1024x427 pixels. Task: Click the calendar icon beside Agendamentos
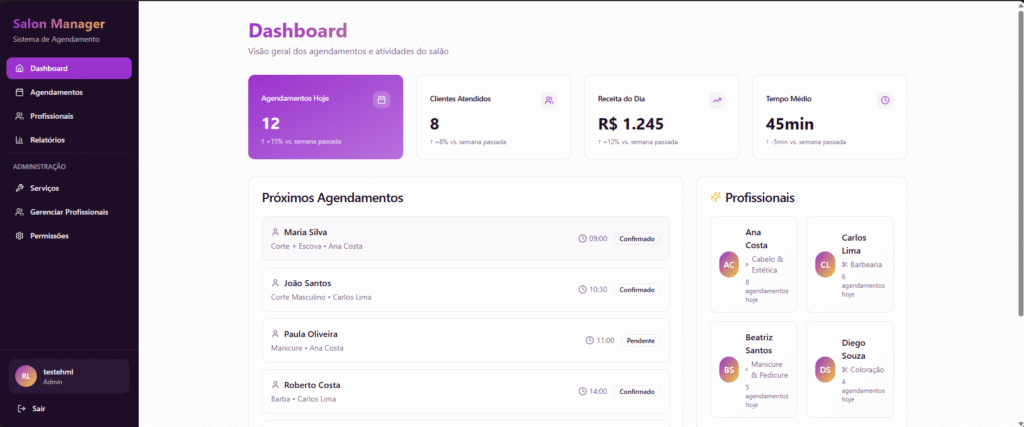20,92
